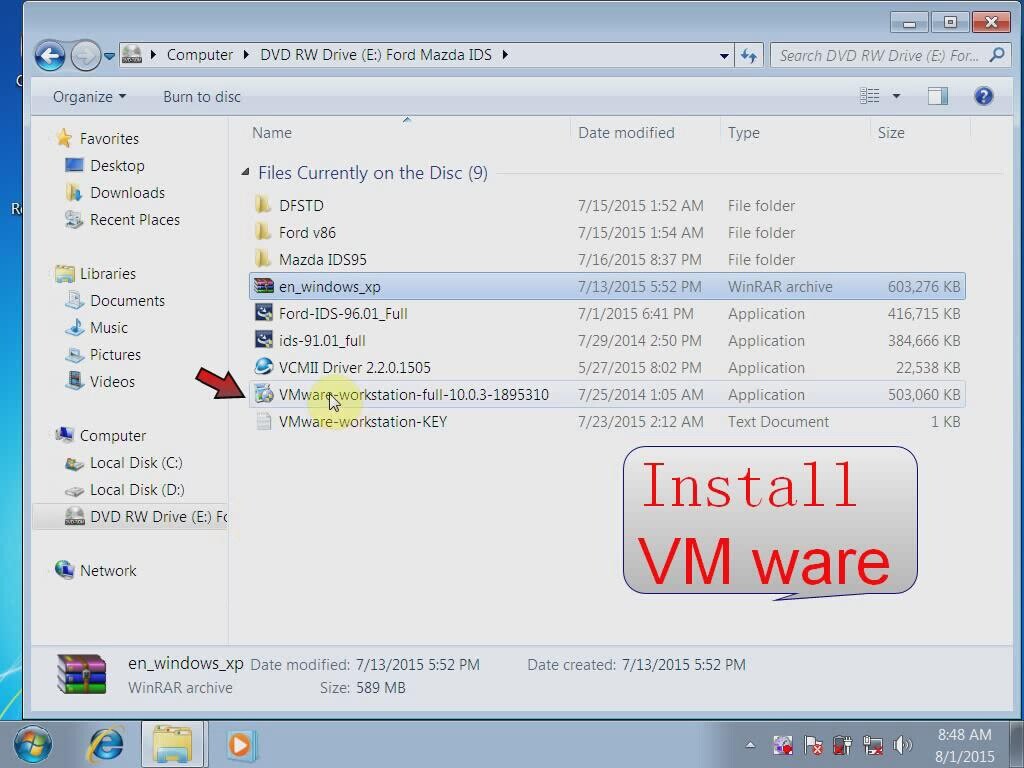This screenshot has width=1024, height=768.
Task: Expand the address bar history dropdown
Action: (x=724, y=56)
